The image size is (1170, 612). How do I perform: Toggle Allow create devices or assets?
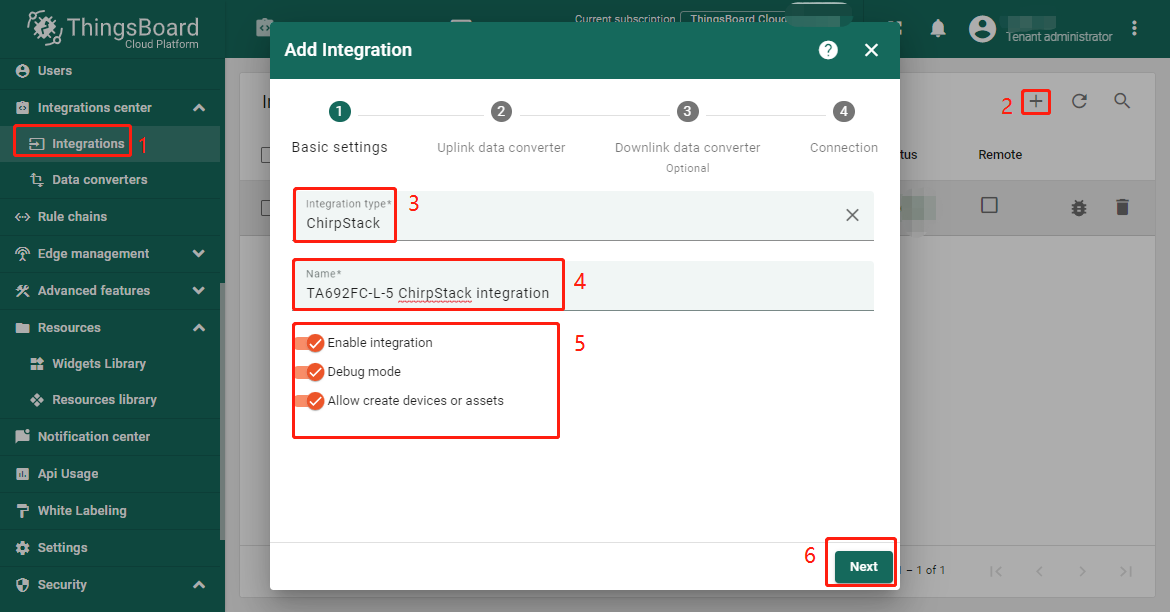309,401
